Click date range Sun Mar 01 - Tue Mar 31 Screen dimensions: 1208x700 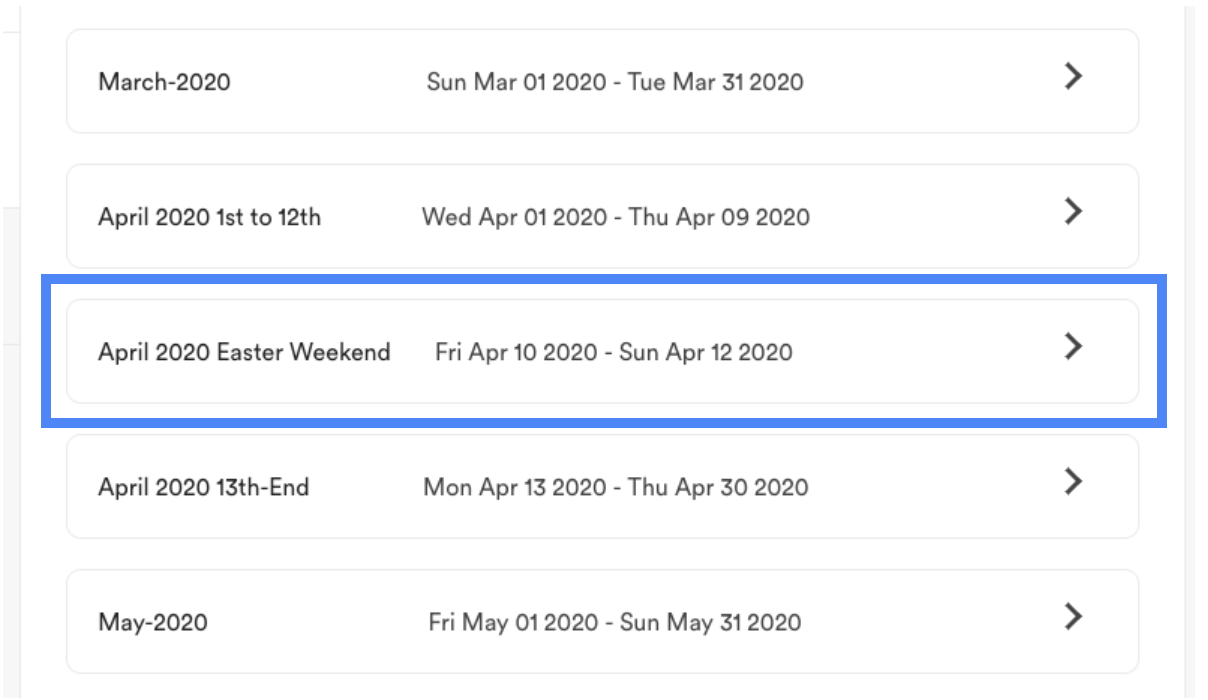pos(614,82)
